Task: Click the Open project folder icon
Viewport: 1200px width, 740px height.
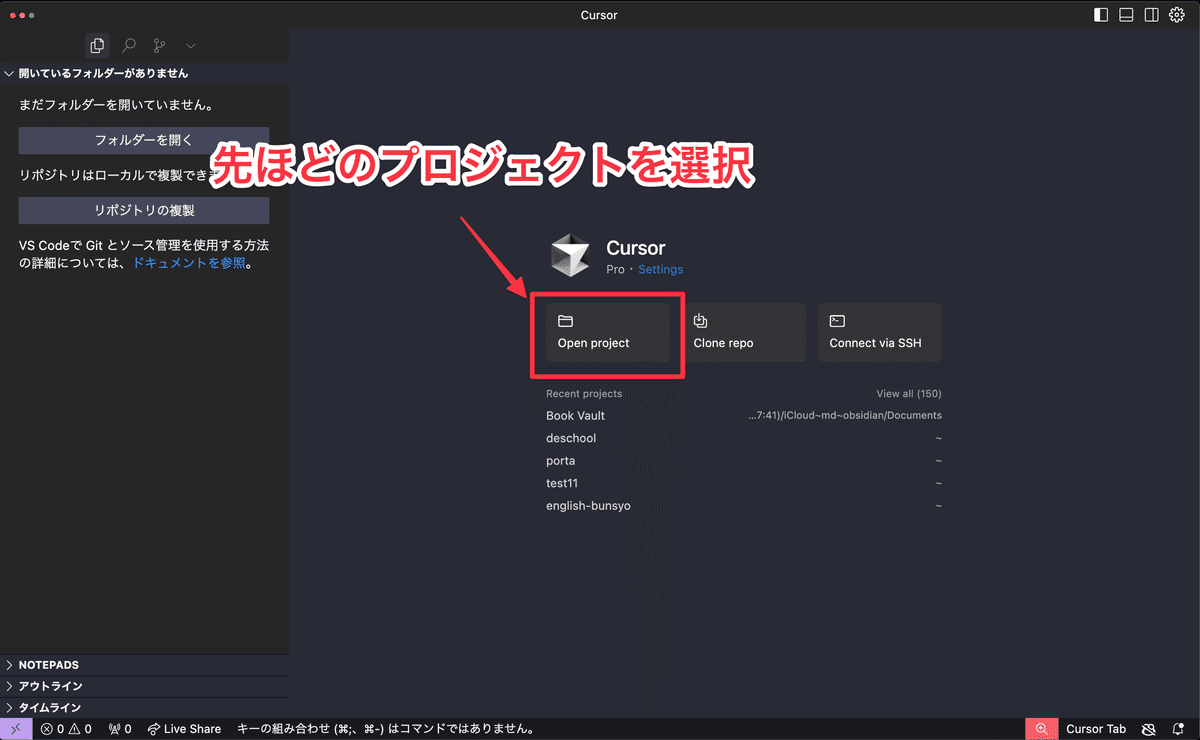Action: click(566, 321)
